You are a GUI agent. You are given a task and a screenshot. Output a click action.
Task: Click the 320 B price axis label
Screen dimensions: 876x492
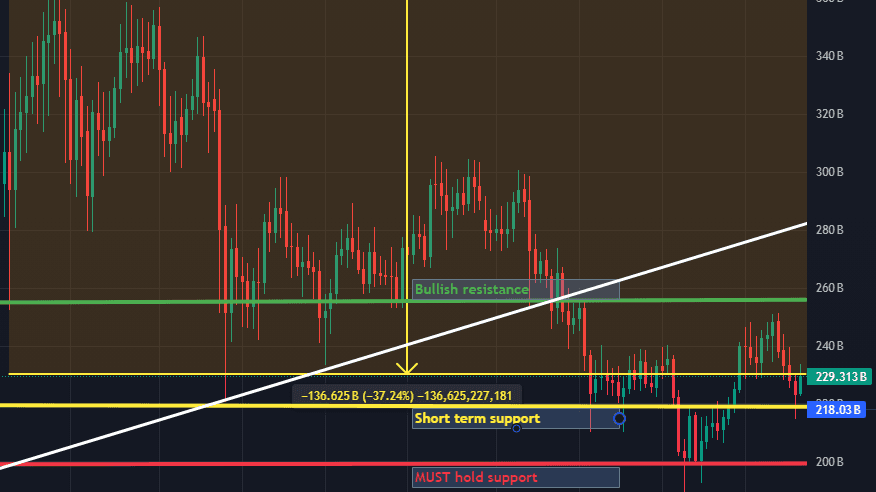click(x=830, y=114)
